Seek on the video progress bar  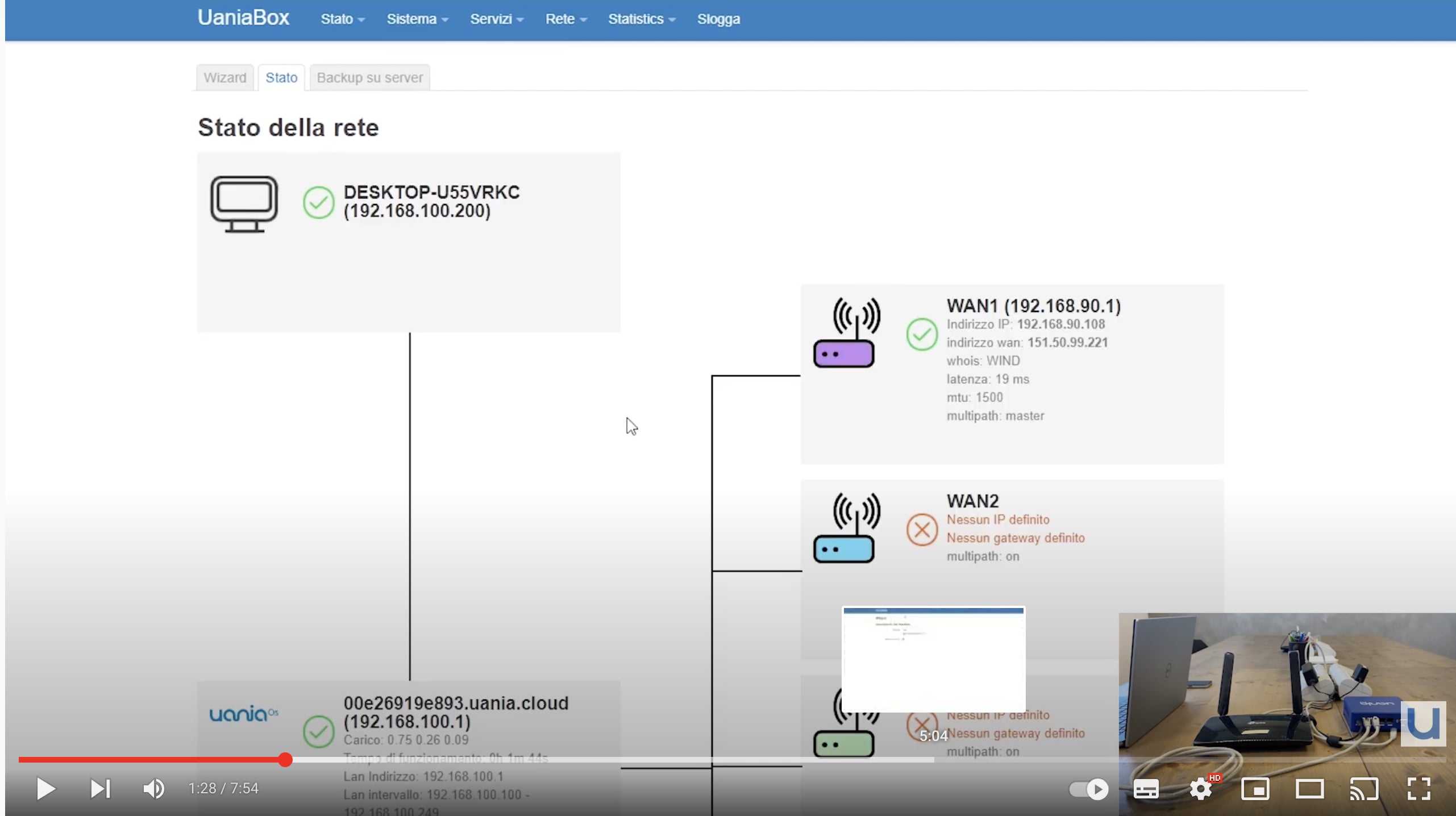732,760
